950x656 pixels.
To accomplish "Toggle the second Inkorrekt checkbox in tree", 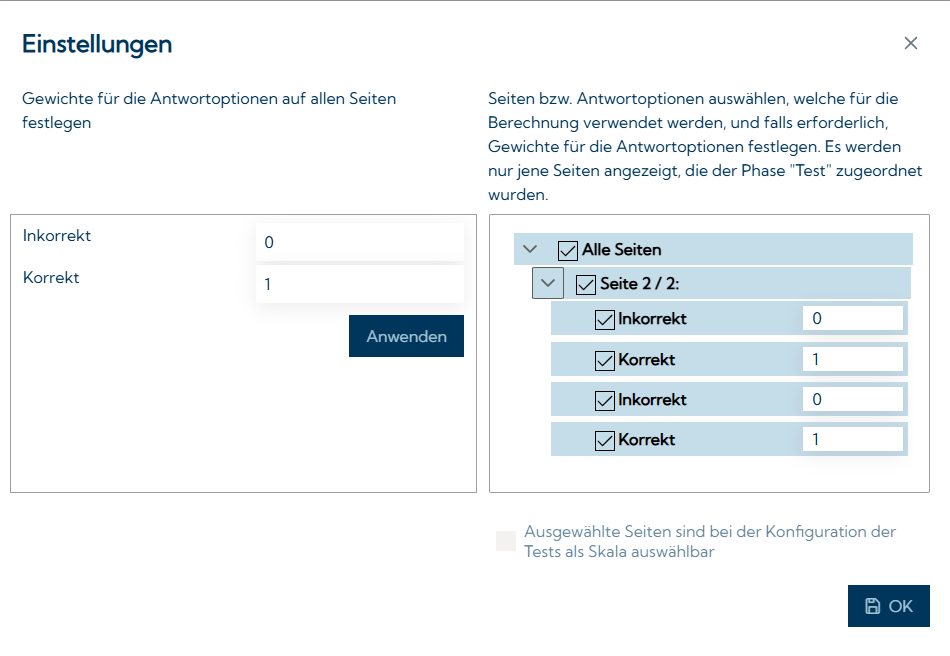I will [604, 400].
